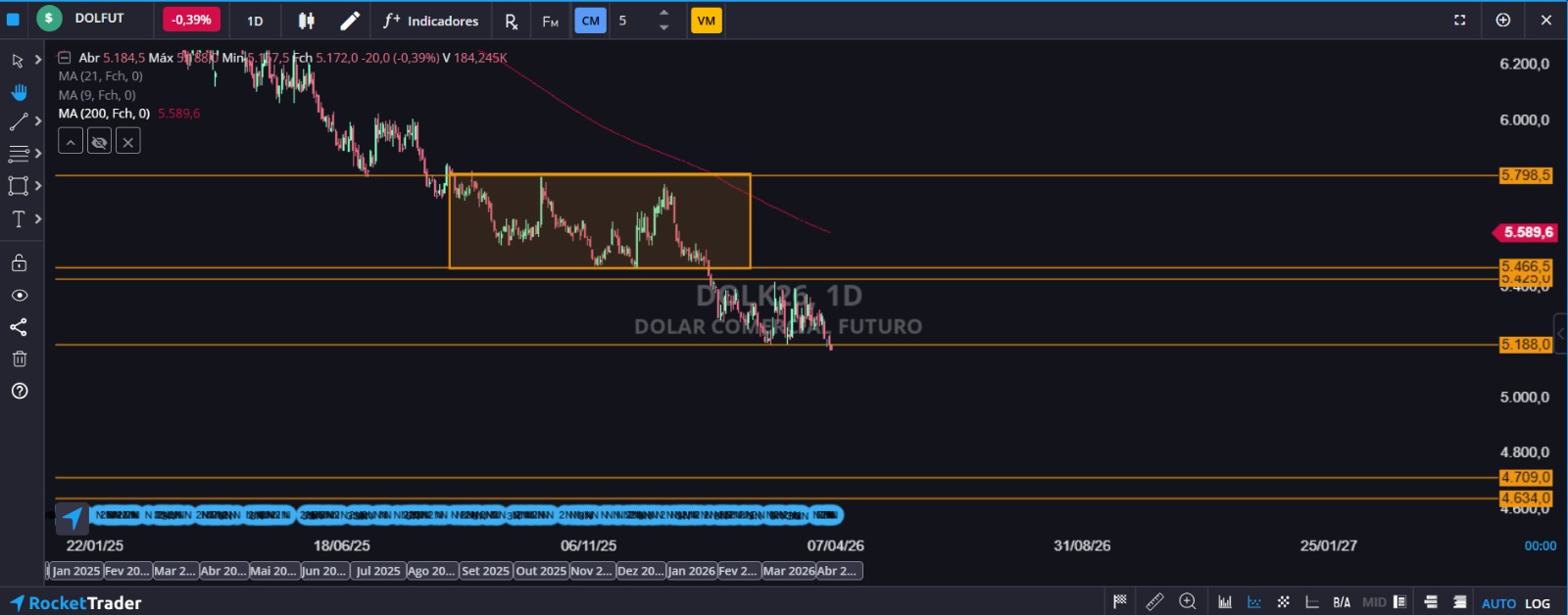Click the 5.188,0 price level label
This screenshot has width=1568, height=615.
pos(1525,345)
